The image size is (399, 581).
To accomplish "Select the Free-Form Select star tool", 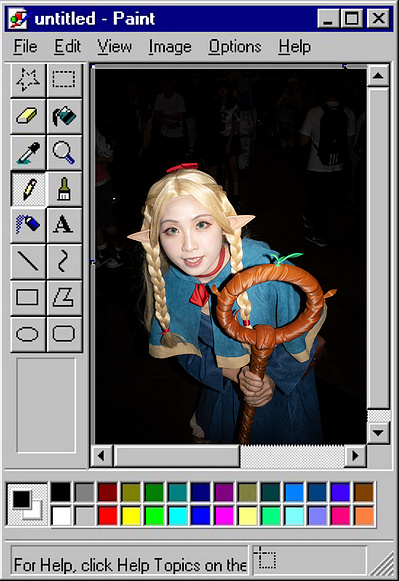I will pos(28,80).
